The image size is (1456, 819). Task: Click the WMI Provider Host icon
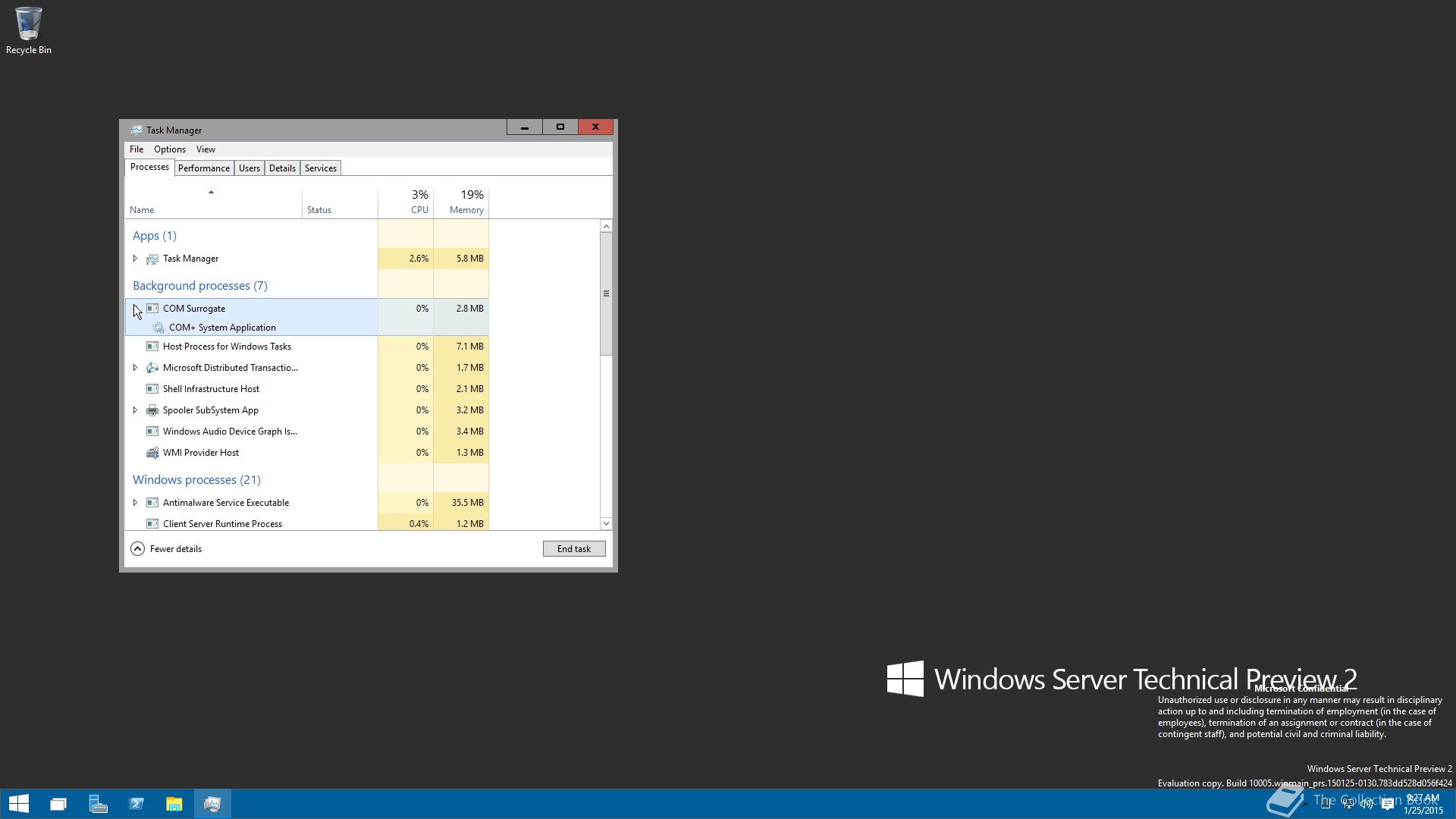click(152, 453)
